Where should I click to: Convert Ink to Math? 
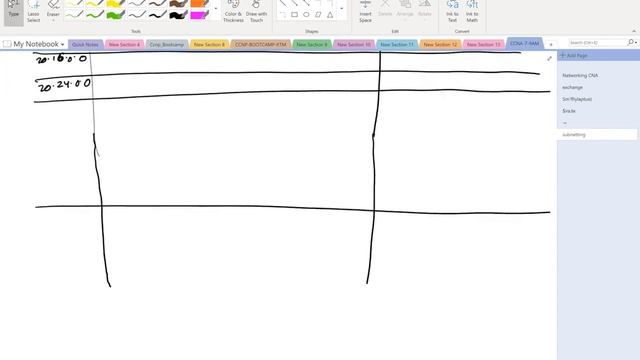coord(472,11)
